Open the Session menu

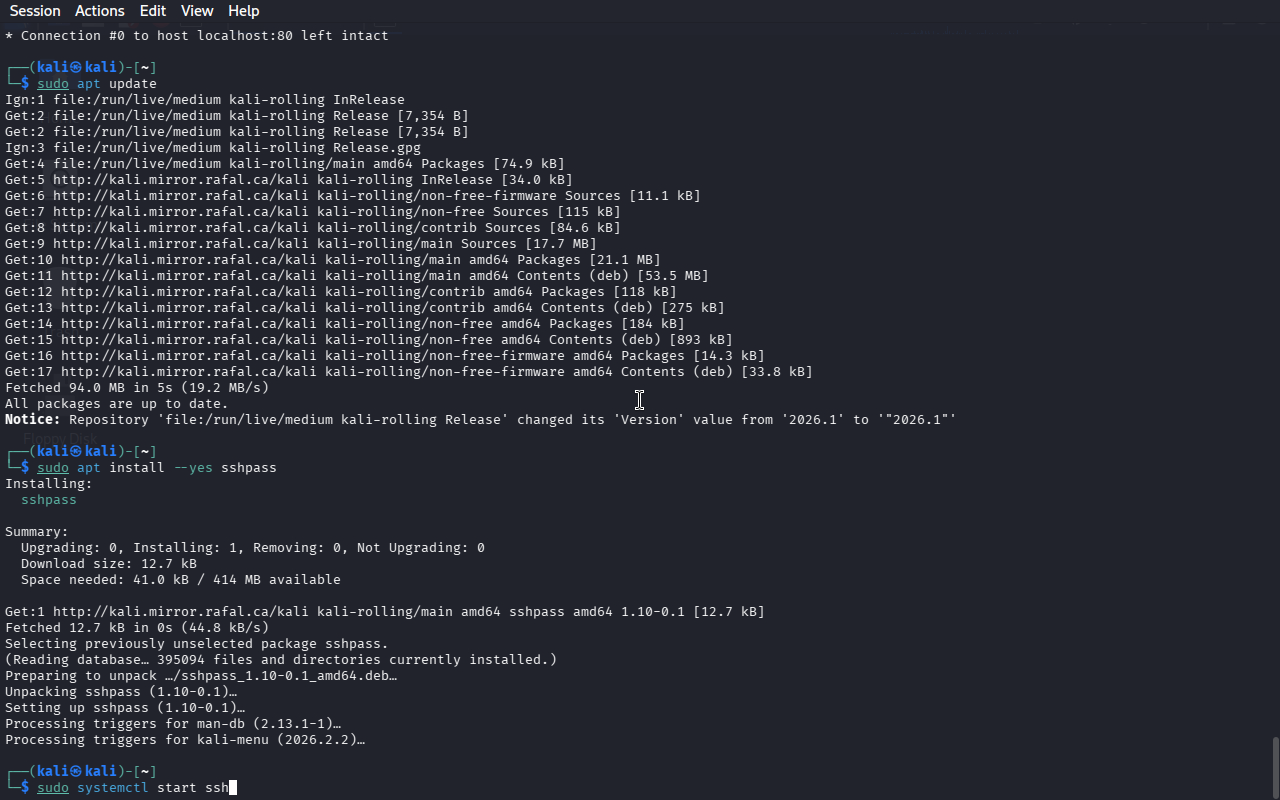[x=35, y=11]
